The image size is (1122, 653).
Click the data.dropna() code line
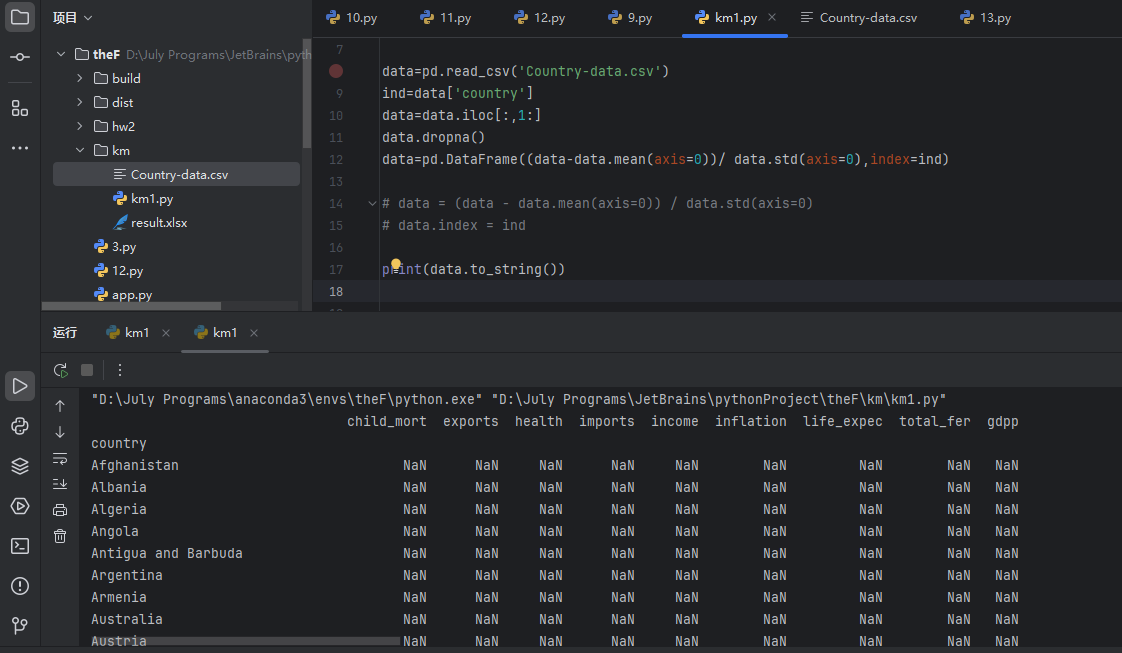434,137
